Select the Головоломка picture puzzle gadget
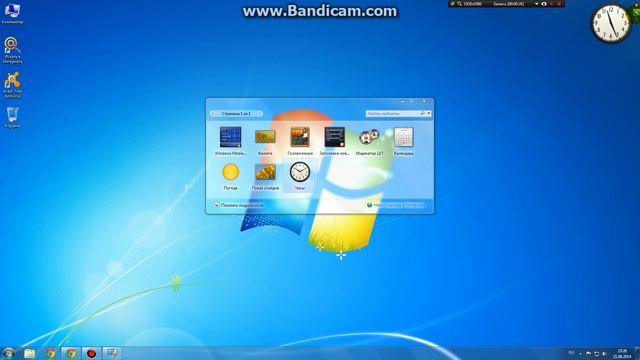The height and width of the screenshot is (360, 640). pyautogui.click(x=300, y=141)
